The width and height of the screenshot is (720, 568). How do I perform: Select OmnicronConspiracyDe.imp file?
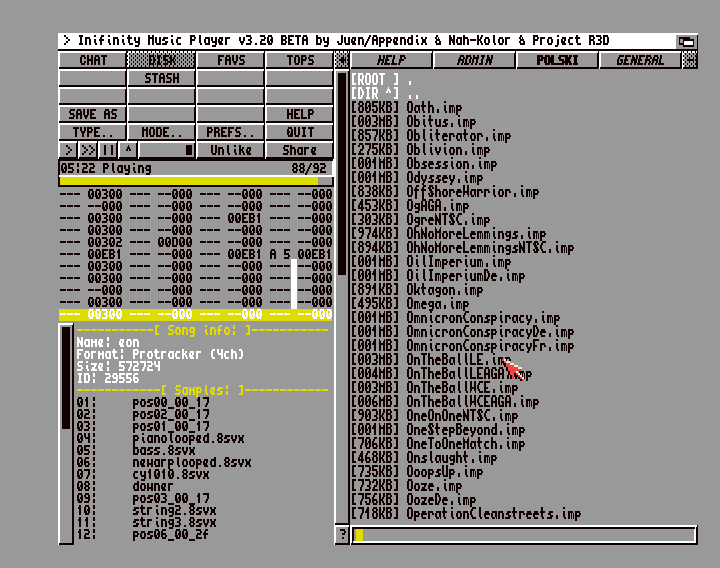pos(462,332)
